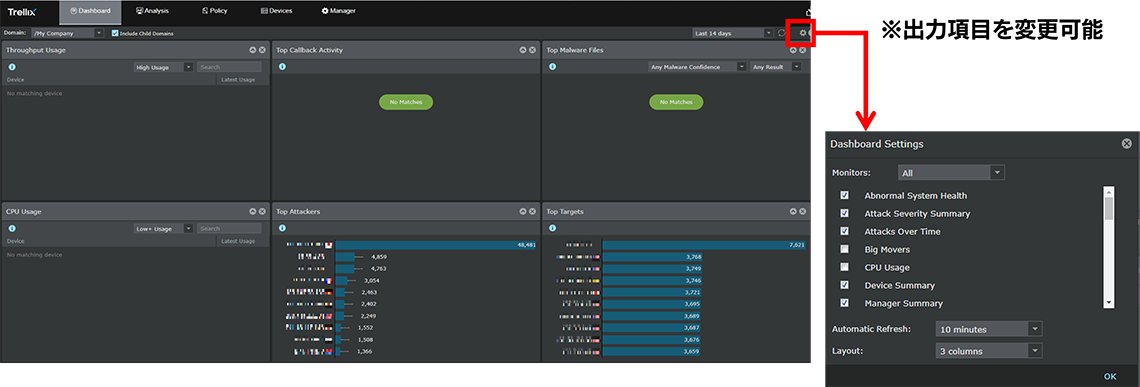The image size is (1140, 387).
Task: Collapse the Throughput Usage panel
Action: click(x=253, y=50)
